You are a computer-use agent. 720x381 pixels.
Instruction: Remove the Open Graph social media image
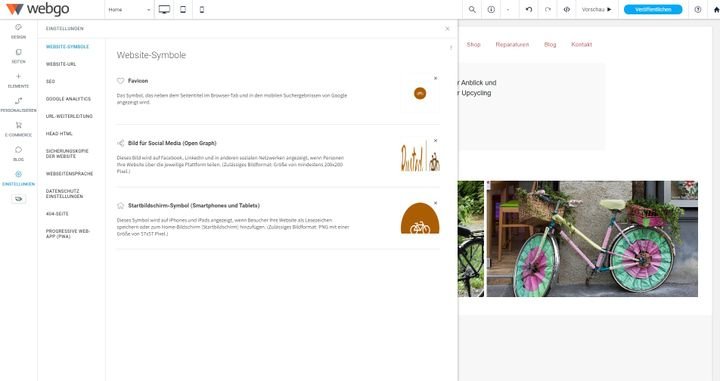(x=435, y=141)
